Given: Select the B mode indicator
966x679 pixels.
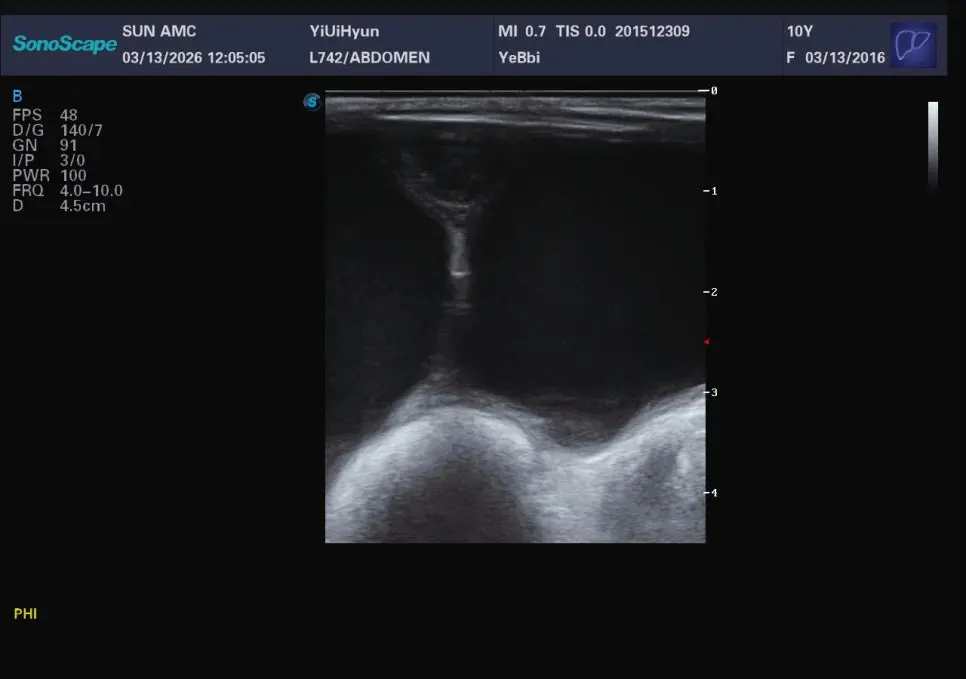Looking at the screenshot, I should [x=17, y=96].
